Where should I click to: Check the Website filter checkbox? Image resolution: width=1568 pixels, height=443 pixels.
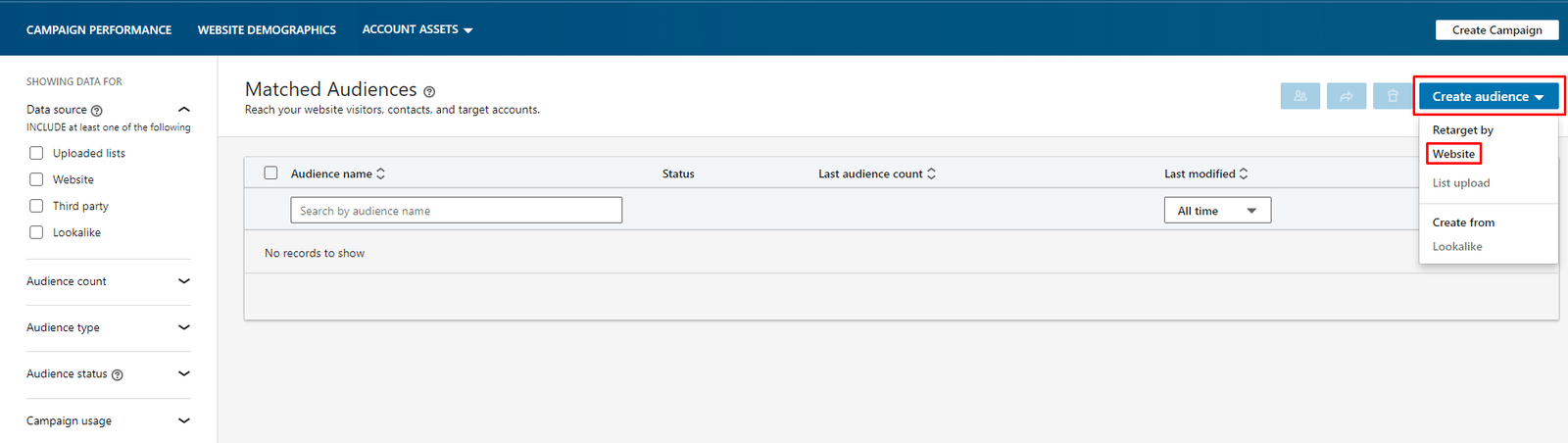36,179
